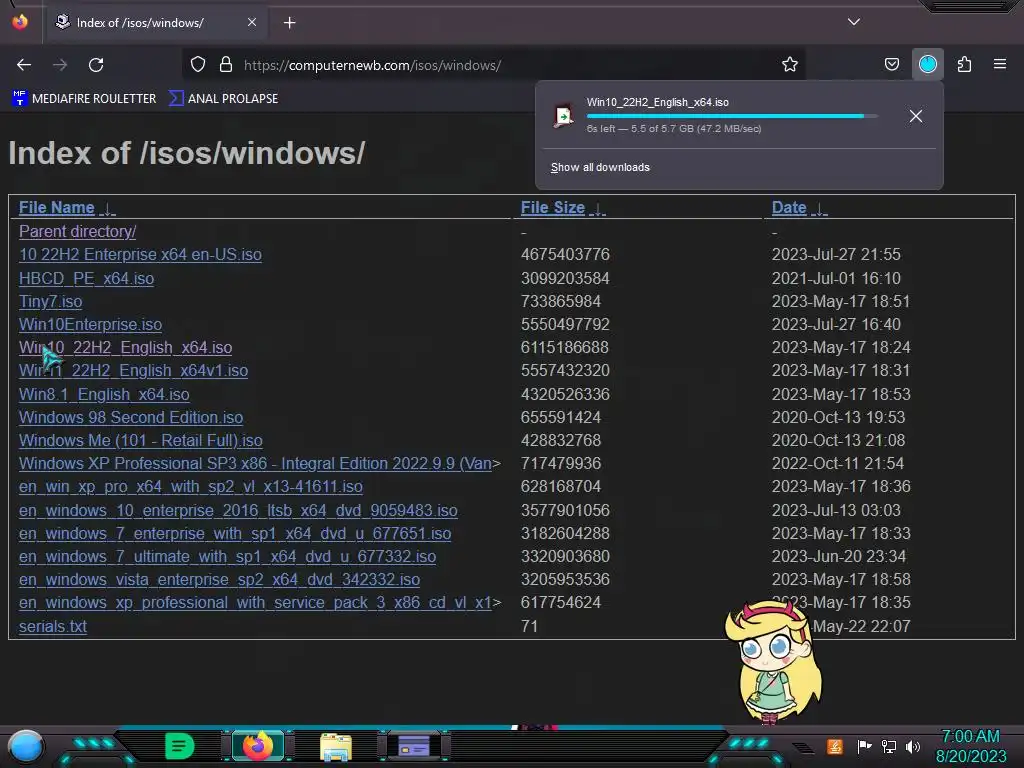
Task: Sort by the File Name column header
Action: tap(57, 208)
